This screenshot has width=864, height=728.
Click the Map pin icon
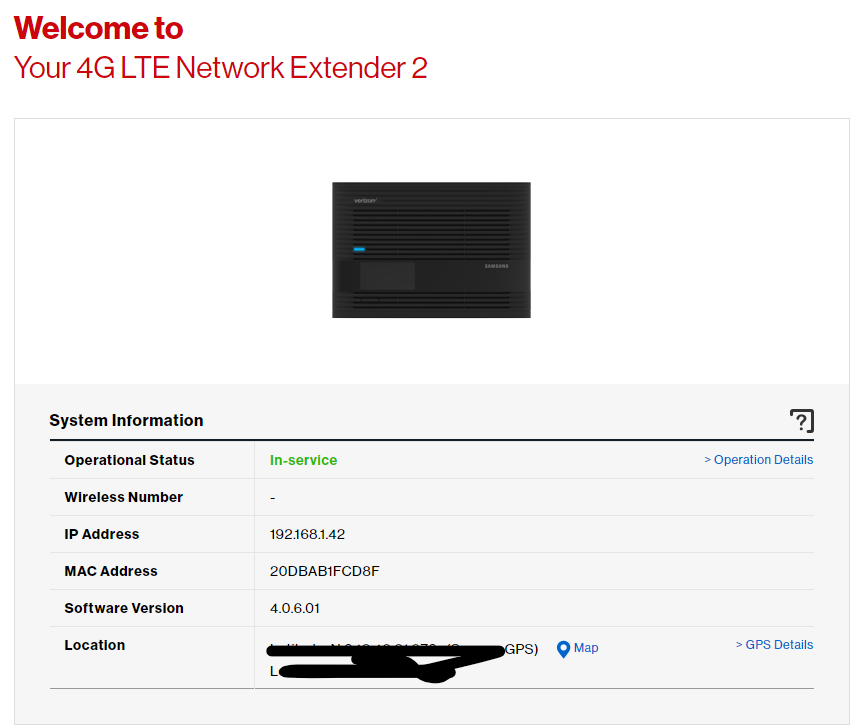[x=563, y=649]
